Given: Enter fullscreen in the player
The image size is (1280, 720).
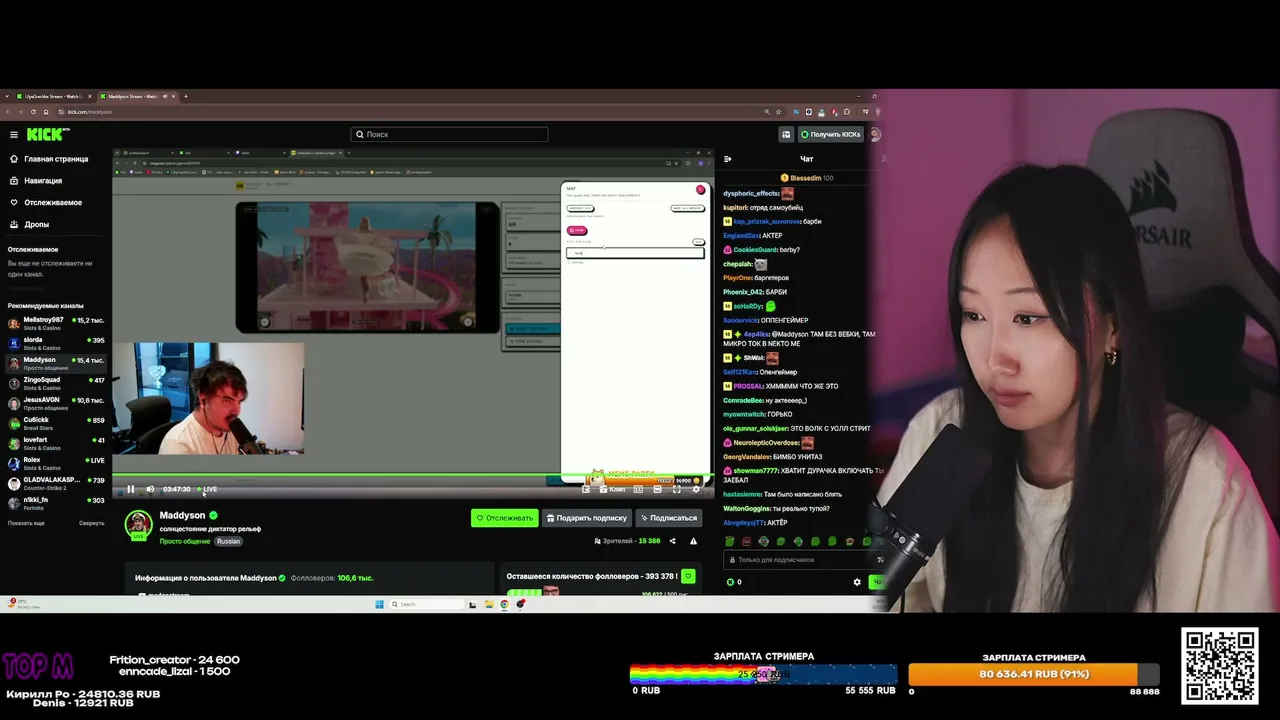Looking at the screenshot, I should click(x=677, y=489).
